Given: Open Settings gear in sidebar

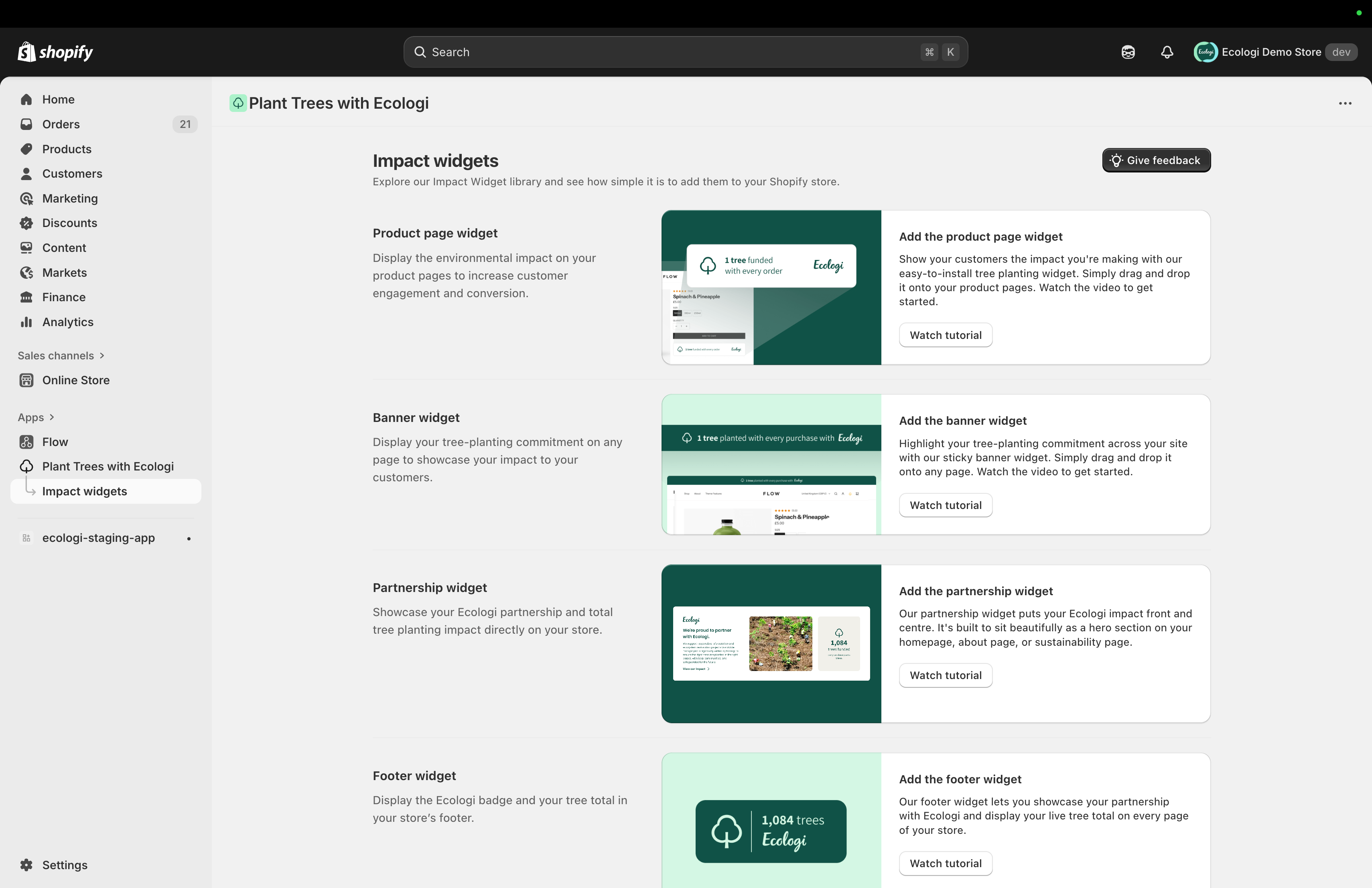Looking at the screenshot, I should pos(26,864).
